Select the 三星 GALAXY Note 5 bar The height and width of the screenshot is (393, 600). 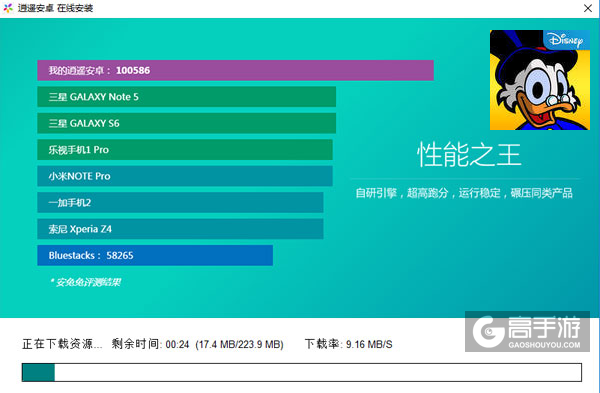click(186, 96)
